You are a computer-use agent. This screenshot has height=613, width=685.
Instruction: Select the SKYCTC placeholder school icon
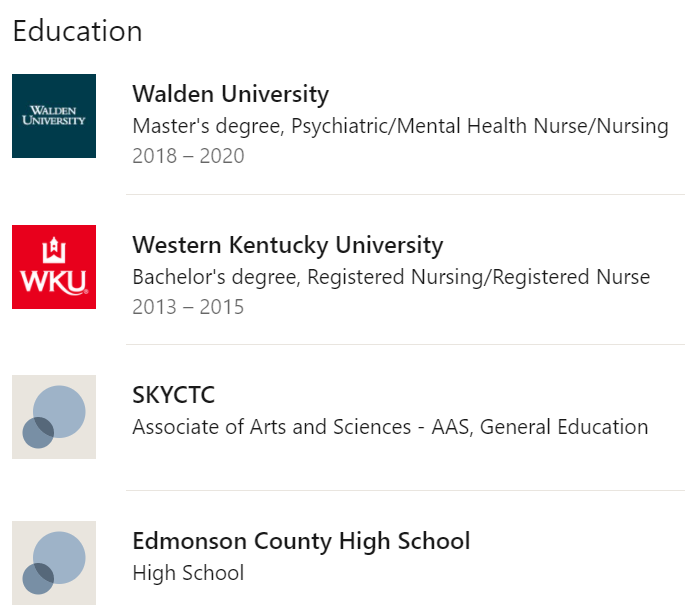point(54,417)
